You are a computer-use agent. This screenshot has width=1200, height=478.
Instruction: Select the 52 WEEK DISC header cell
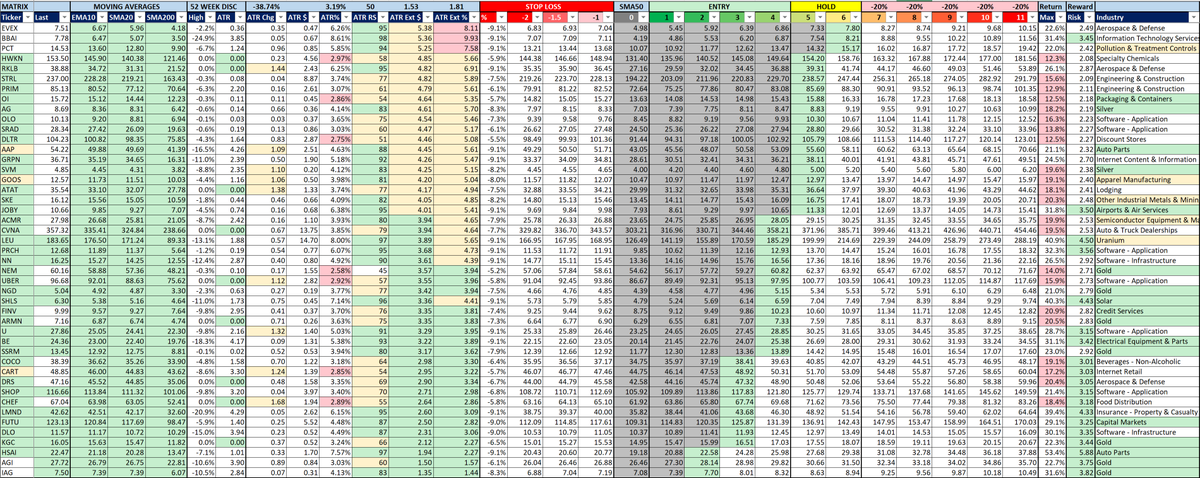[216, 6]
